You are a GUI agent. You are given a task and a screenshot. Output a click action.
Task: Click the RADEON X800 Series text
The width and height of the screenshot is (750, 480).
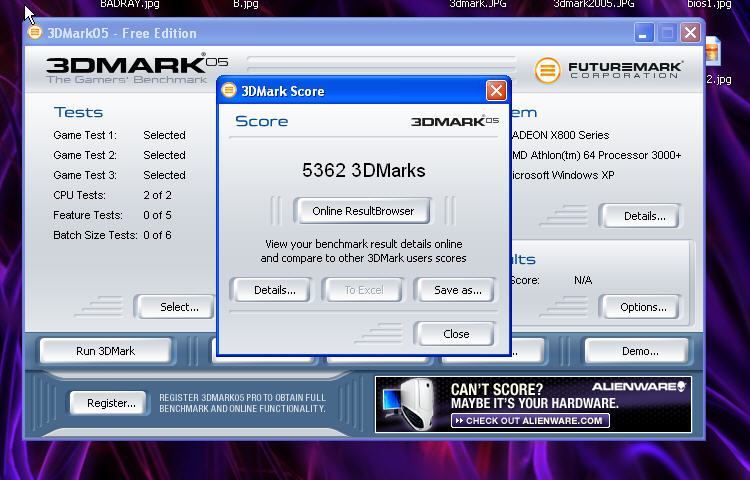[x=560, y=135]
